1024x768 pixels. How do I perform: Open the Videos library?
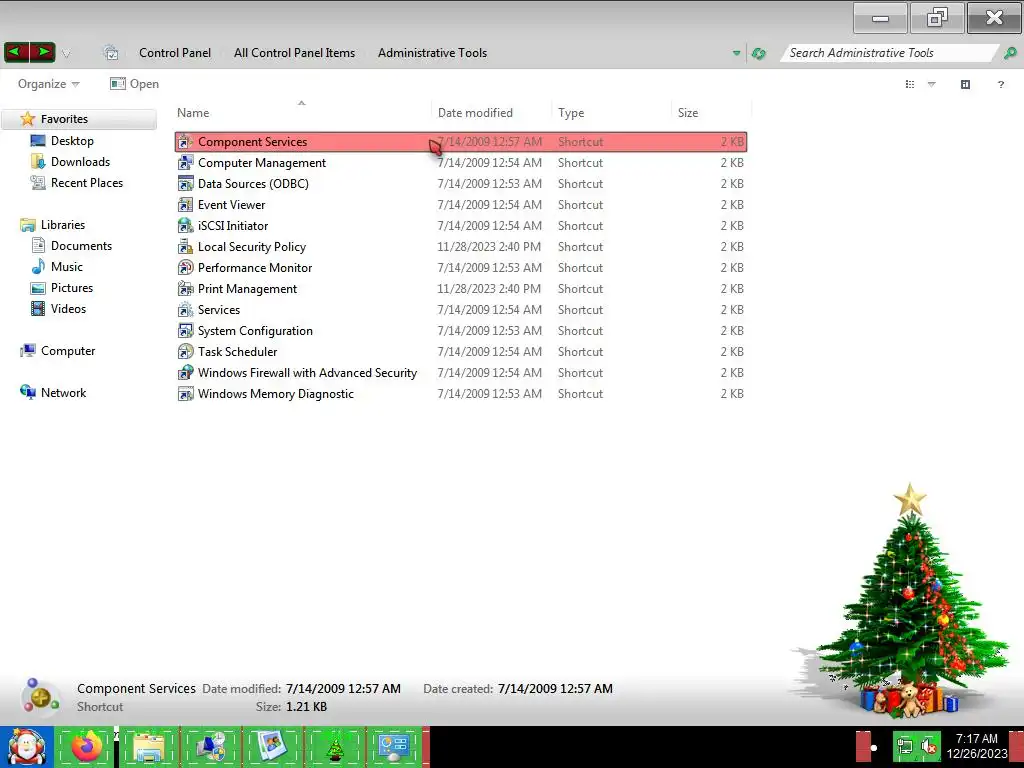pos(68,308)
